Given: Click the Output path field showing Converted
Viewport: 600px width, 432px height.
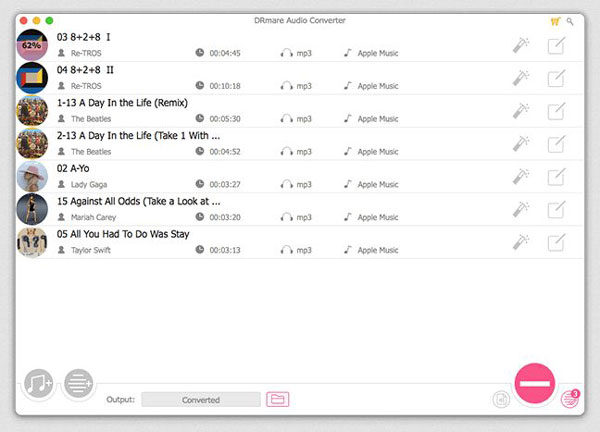Looking at the screenshot, I should 200,400.
